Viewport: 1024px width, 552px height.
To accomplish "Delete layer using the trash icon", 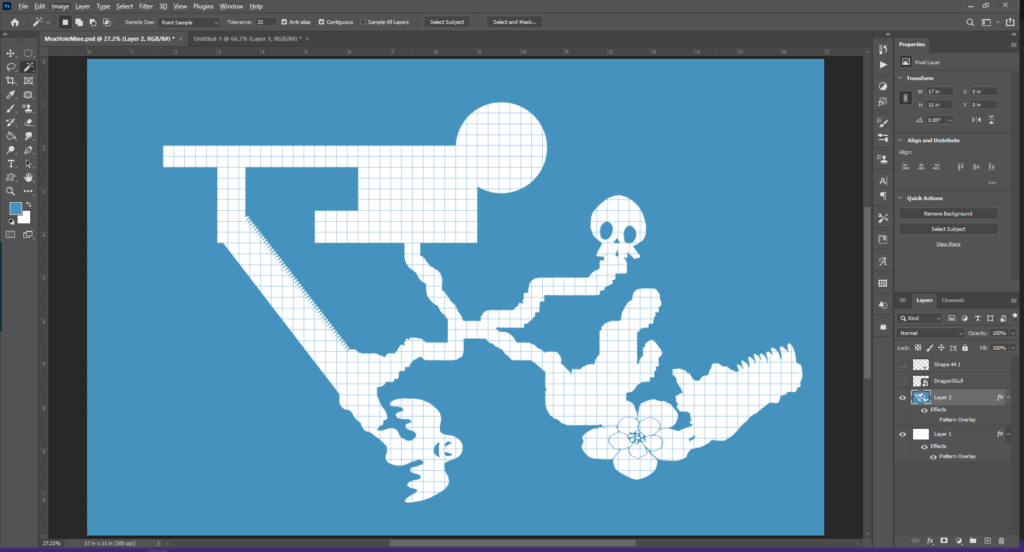I will pos(1001,540).
